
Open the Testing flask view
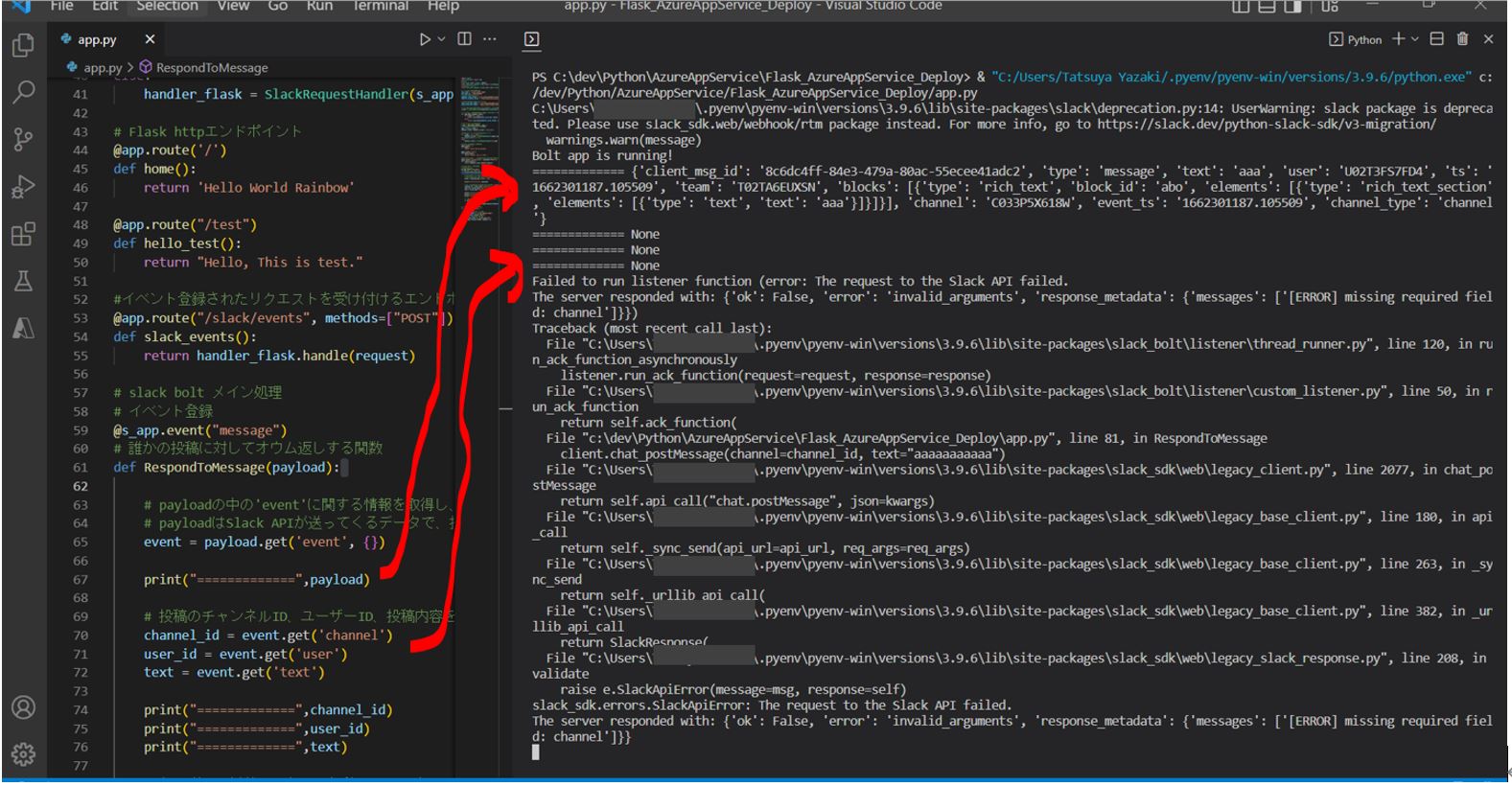[x=23, y=281]
